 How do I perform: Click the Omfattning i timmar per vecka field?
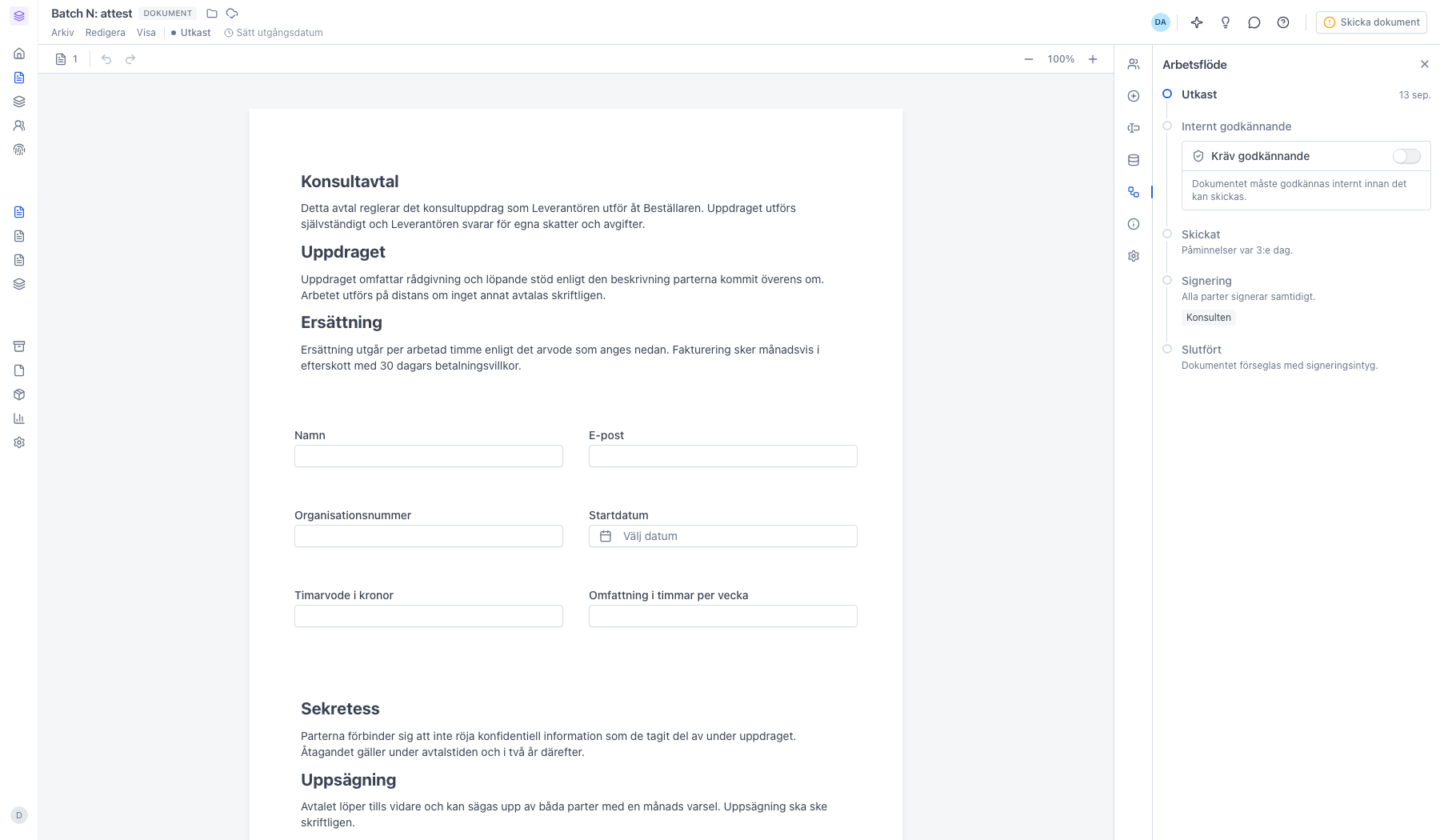click(723, 616)
